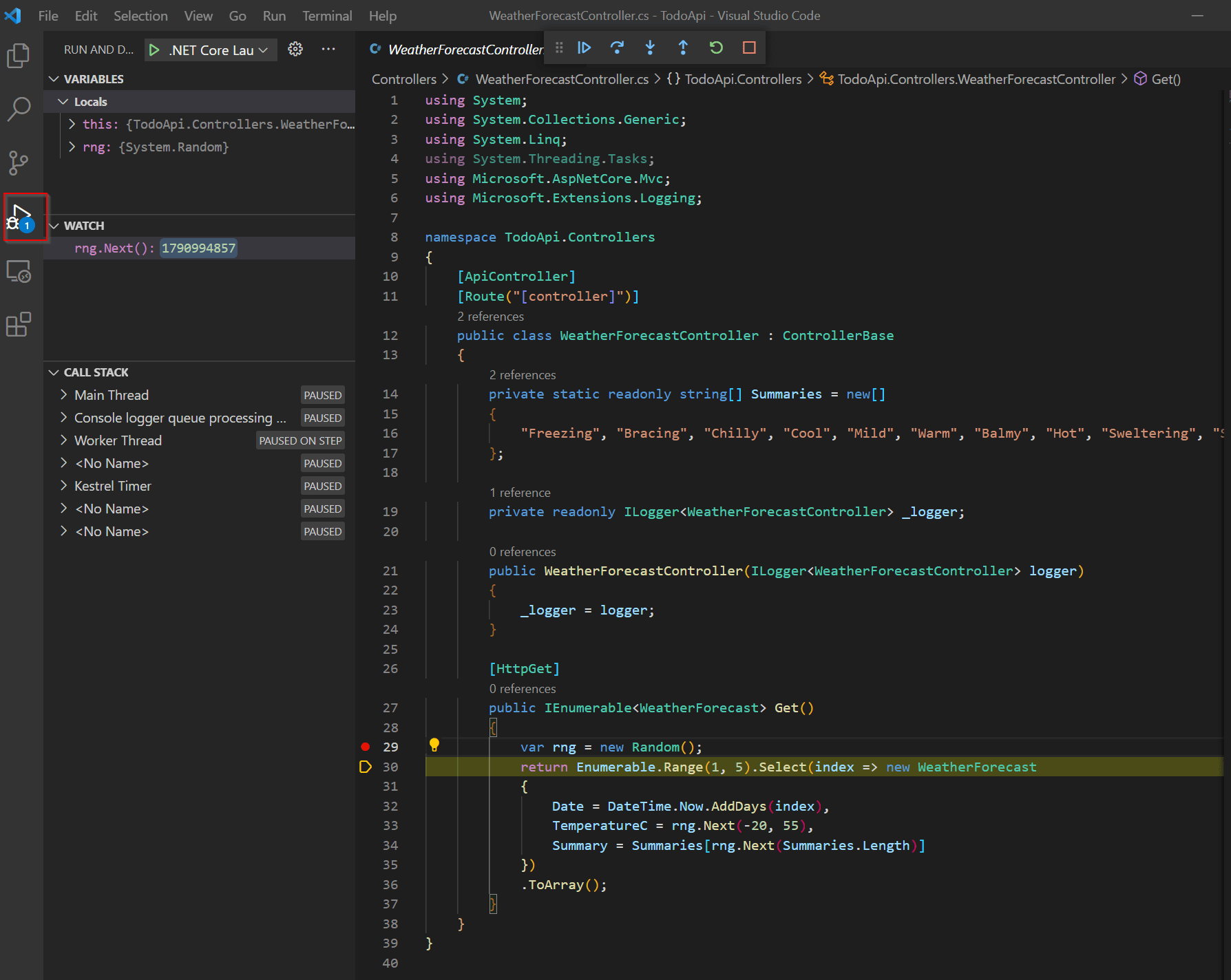Image resolution: width=1231 pixels, height=980 pixels.
Task: Open the Terminal menu
Action: point(326,15)
